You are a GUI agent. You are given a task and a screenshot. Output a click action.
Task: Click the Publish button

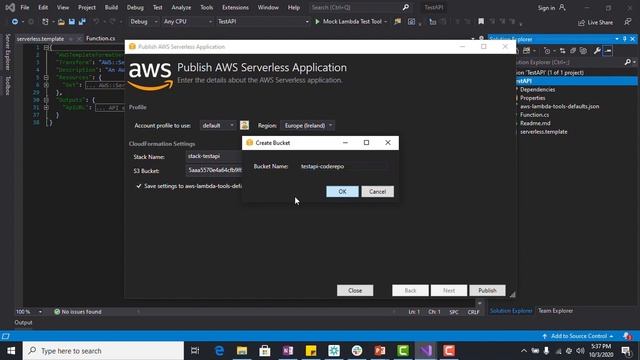pos(487,290)
